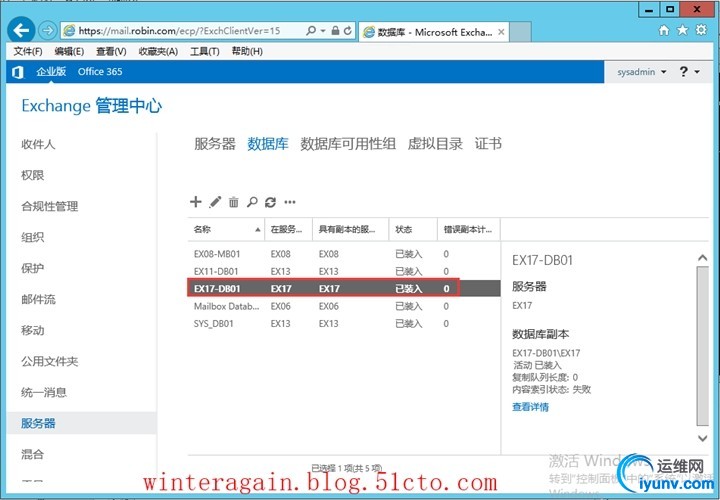Screen dimensions: 720x500
Task: Open the 收藏夹(A) menu
Action: [158, 51]
